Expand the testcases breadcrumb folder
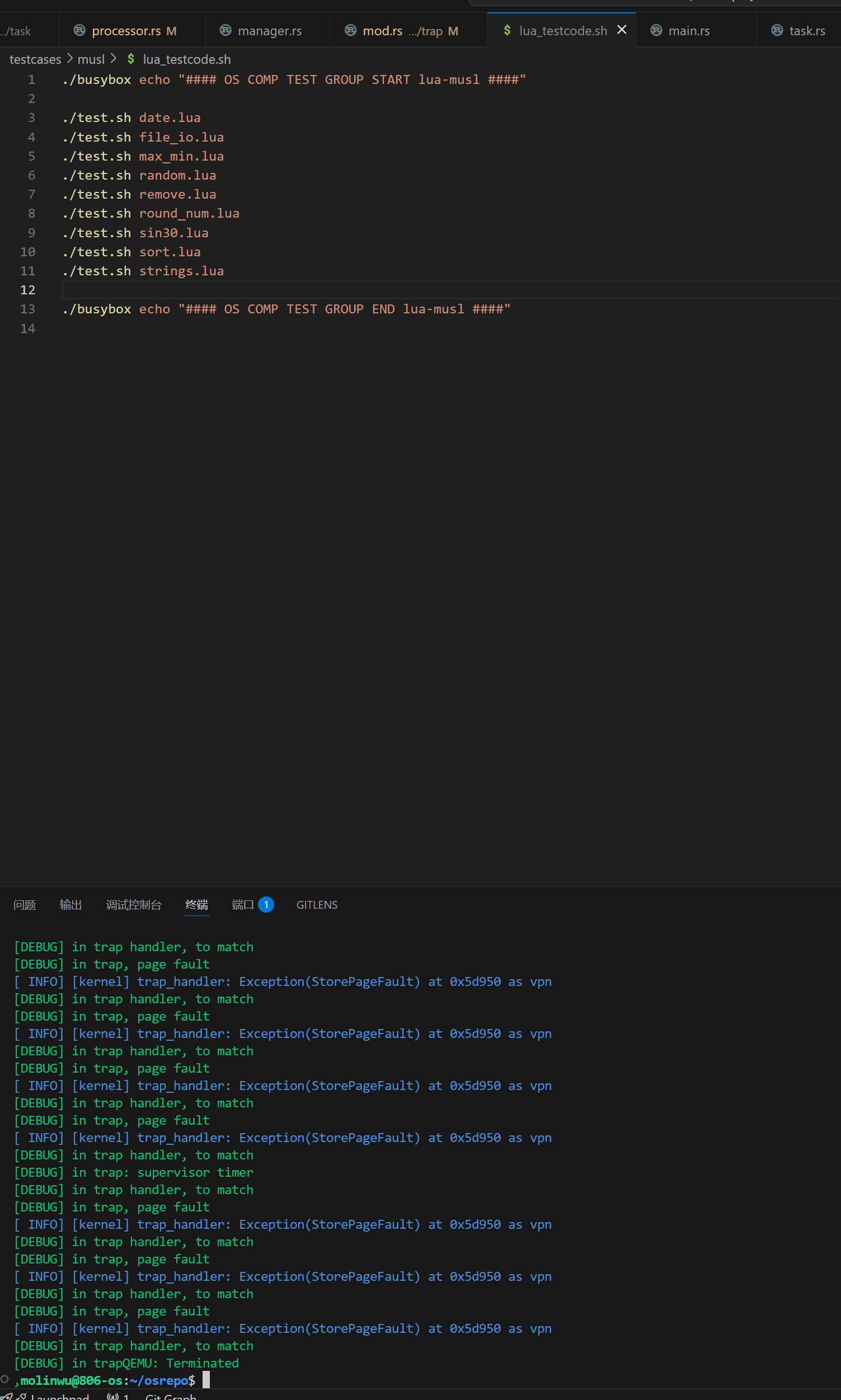 35,59
